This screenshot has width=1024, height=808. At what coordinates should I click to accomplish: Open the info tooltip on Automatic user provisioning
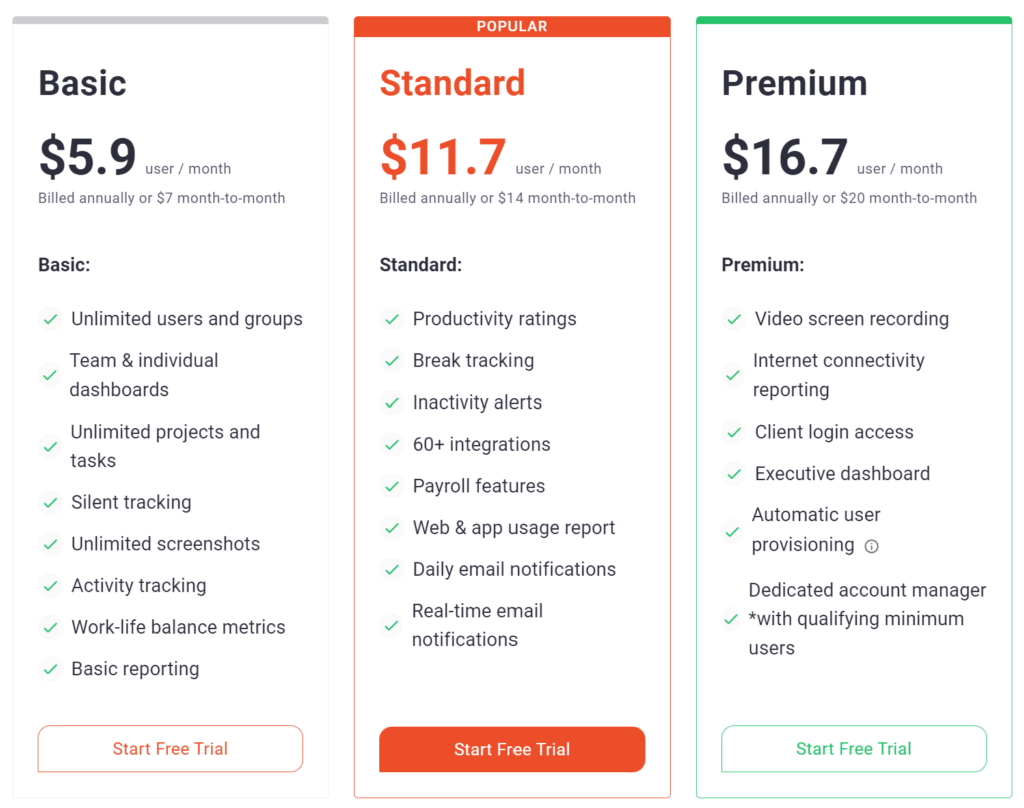pos(871,546)
